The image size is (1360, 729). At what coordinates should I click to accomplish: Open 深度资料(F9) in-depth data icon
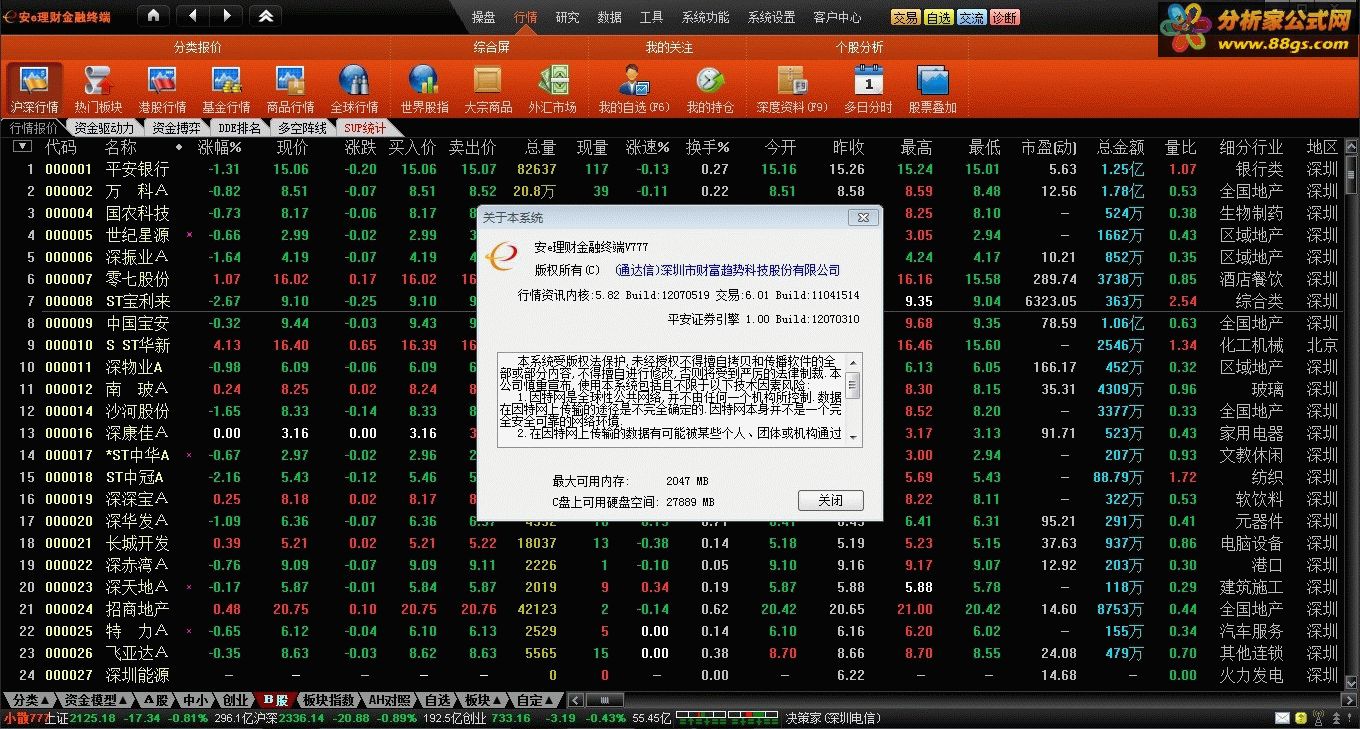coord(792,88)
